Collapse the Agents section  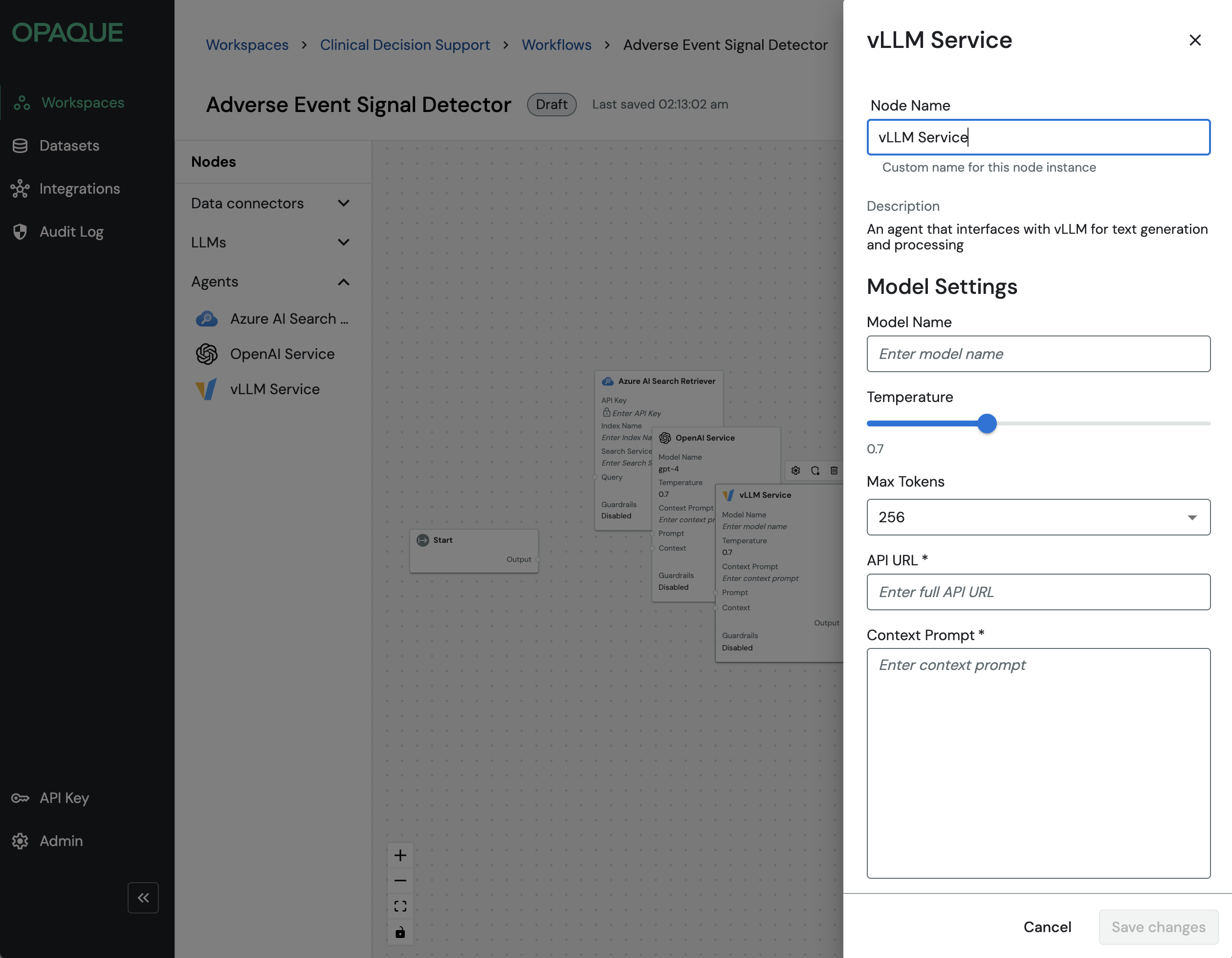(344, 282)
